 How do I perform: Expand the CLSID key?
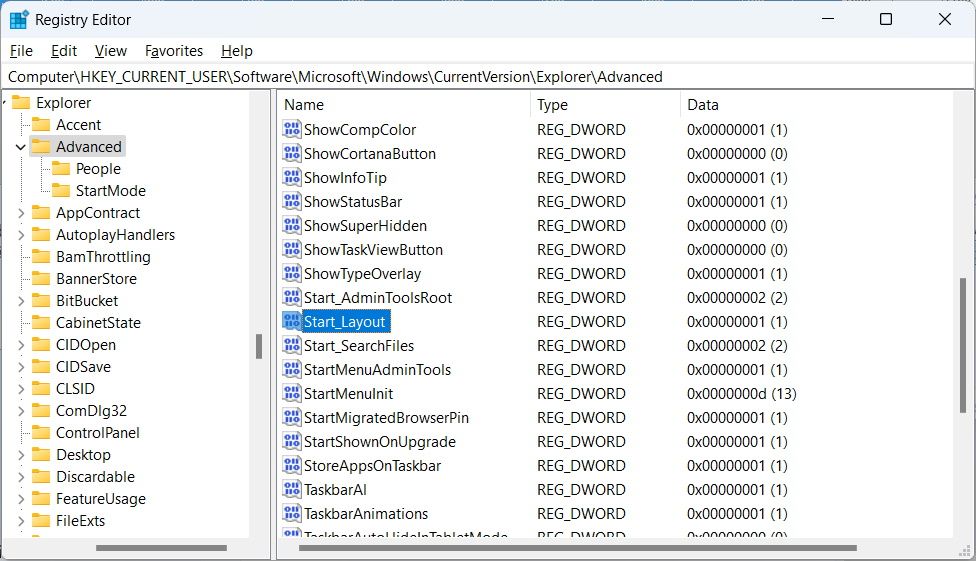[21, 389]
